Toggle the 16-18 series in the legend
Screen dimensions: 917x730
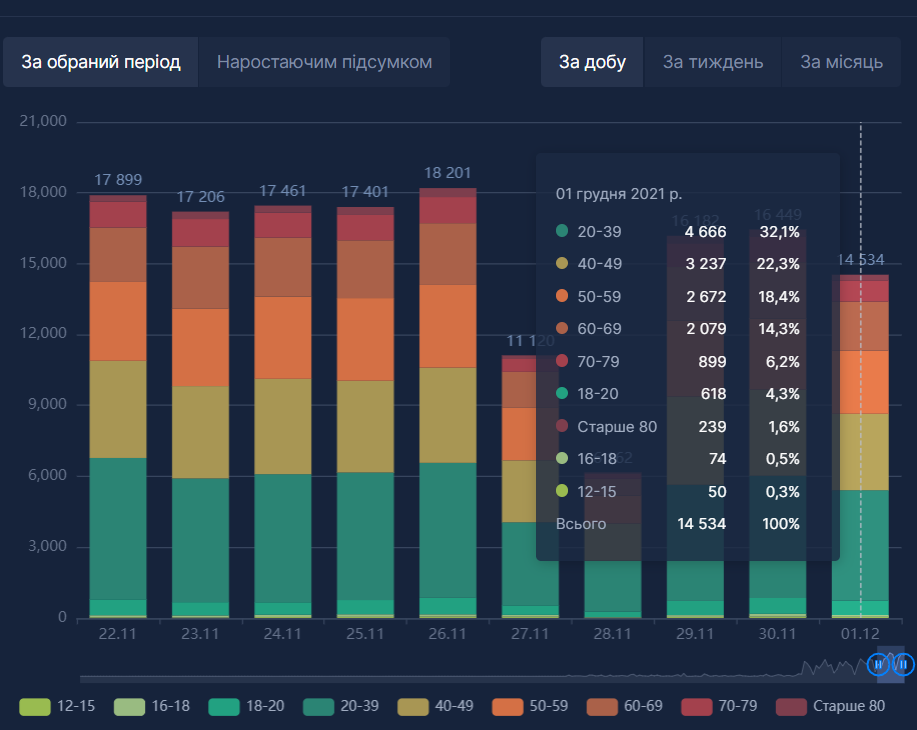pyautogui.click(x=153, y=706)
